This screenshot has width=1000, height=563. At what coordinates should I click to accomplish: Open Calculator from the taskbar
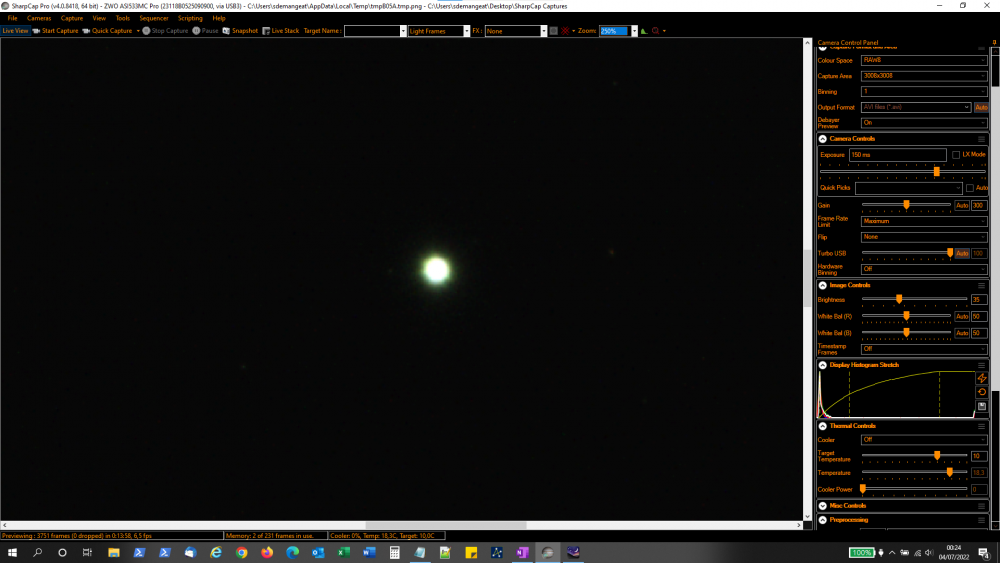395,553
